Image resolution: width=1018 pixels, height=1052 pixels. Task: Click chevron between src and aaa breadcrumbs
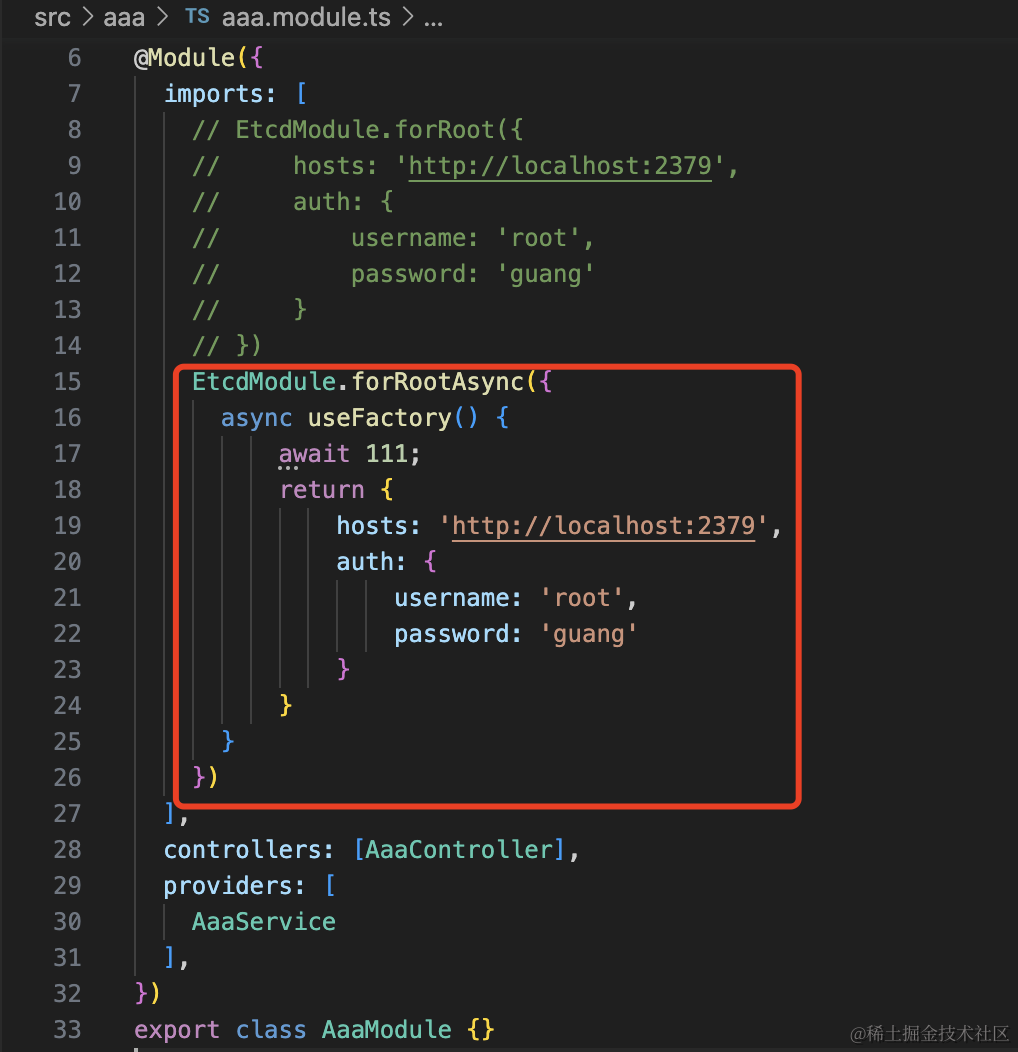pyautogui.click(x=87, y=18)
